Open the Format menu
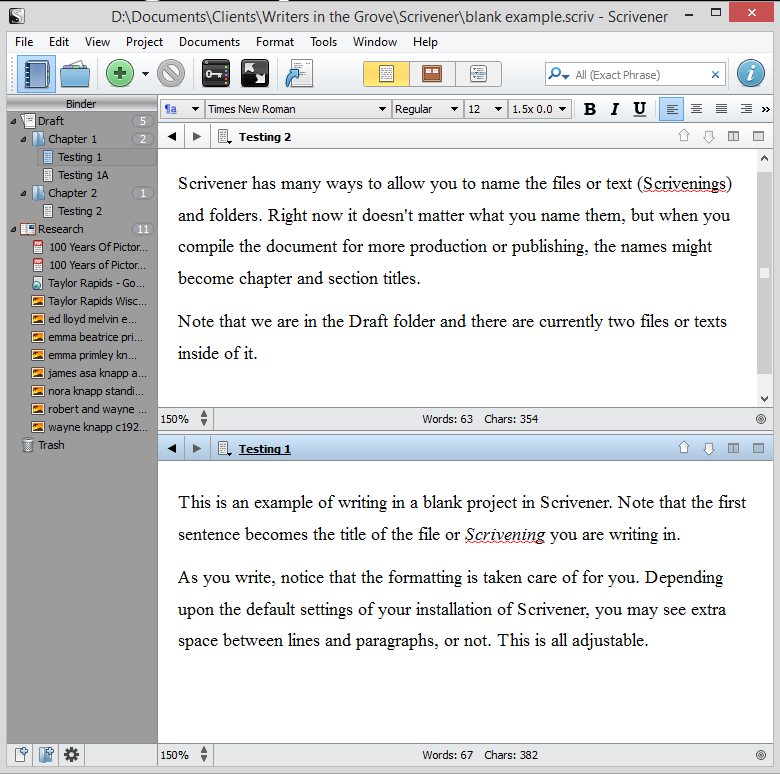This screenshot has width=780, height=774. [x=275, y=42]
